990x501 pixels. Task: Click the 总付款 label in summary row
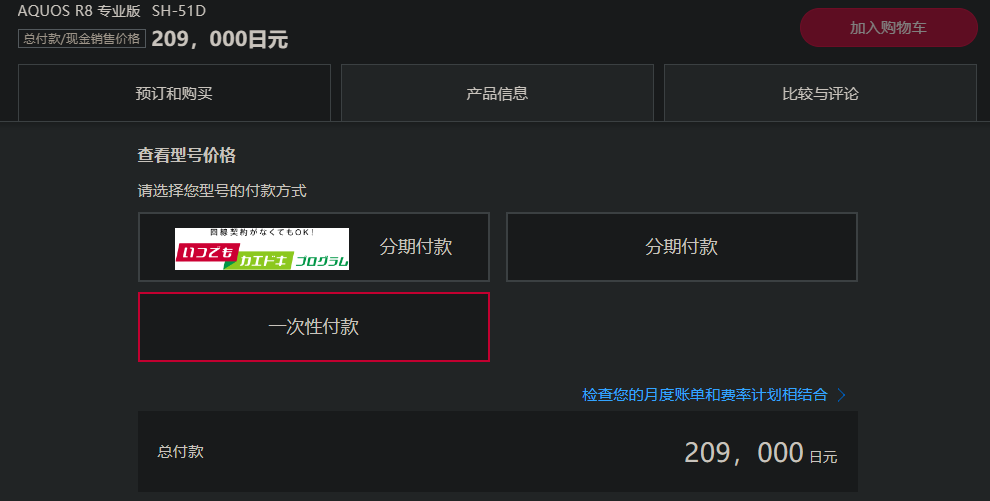coord(181,452)
